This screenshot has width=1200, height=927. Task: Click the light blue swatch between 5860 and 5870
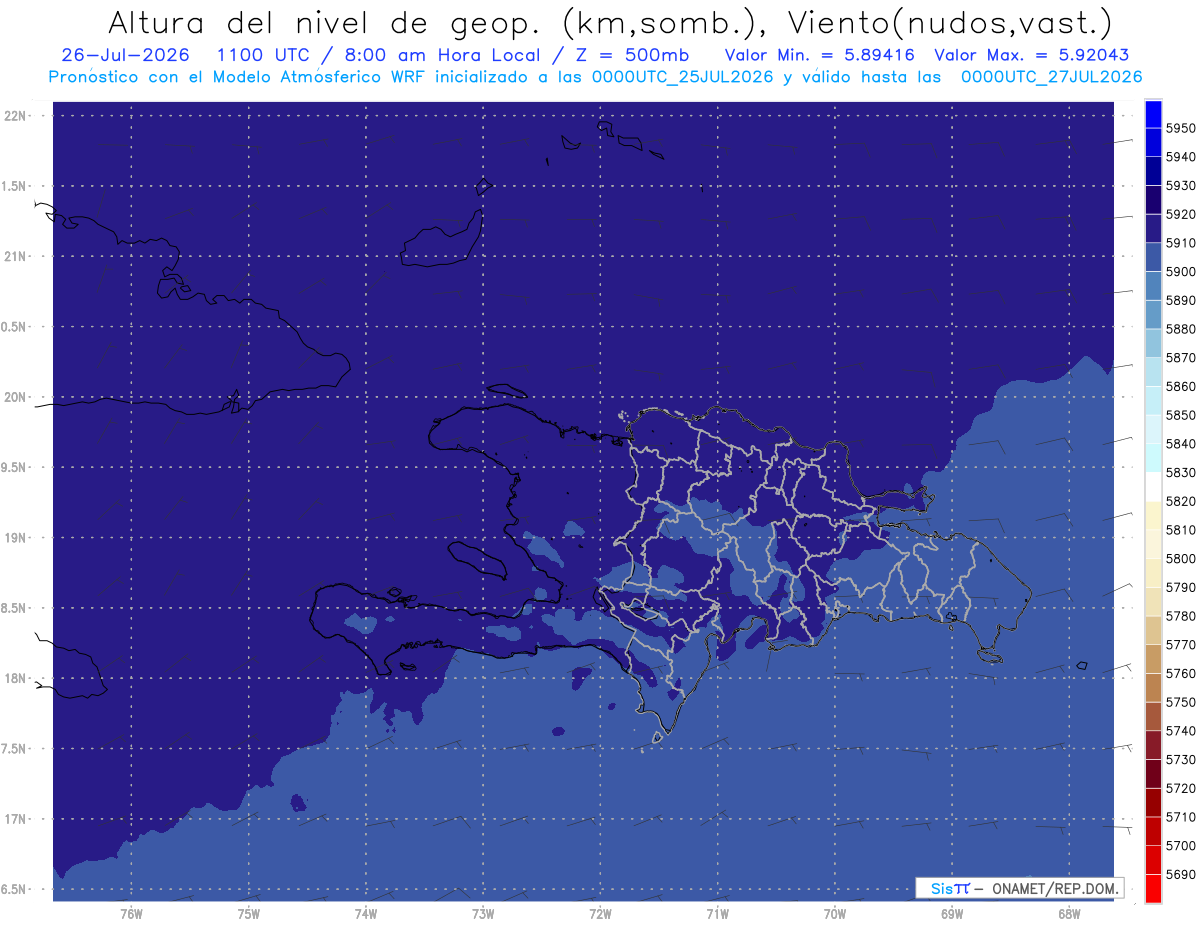coord(1153,372)
